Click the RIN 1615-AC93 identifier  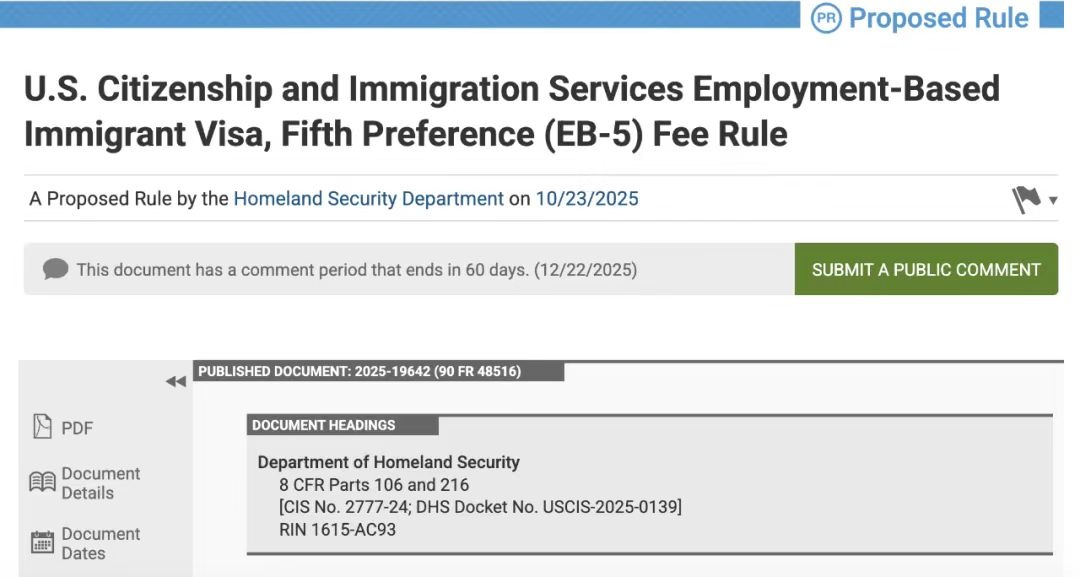tap(337, 529)
